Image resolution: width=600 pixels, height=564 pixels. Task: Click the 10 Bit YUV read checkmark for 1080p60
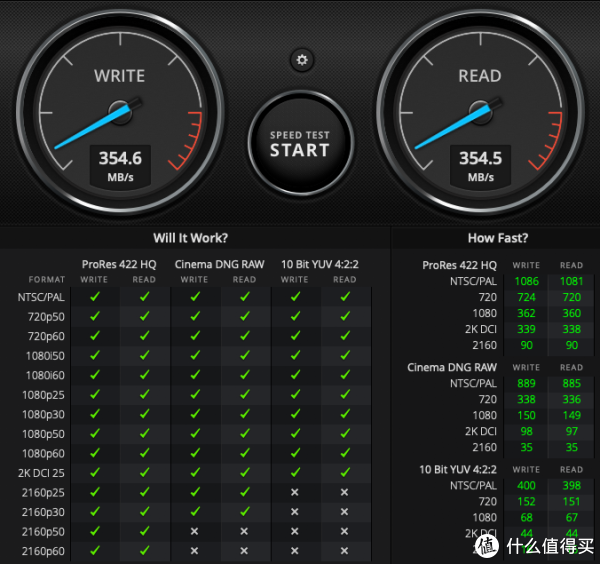(x=345, y=453)
